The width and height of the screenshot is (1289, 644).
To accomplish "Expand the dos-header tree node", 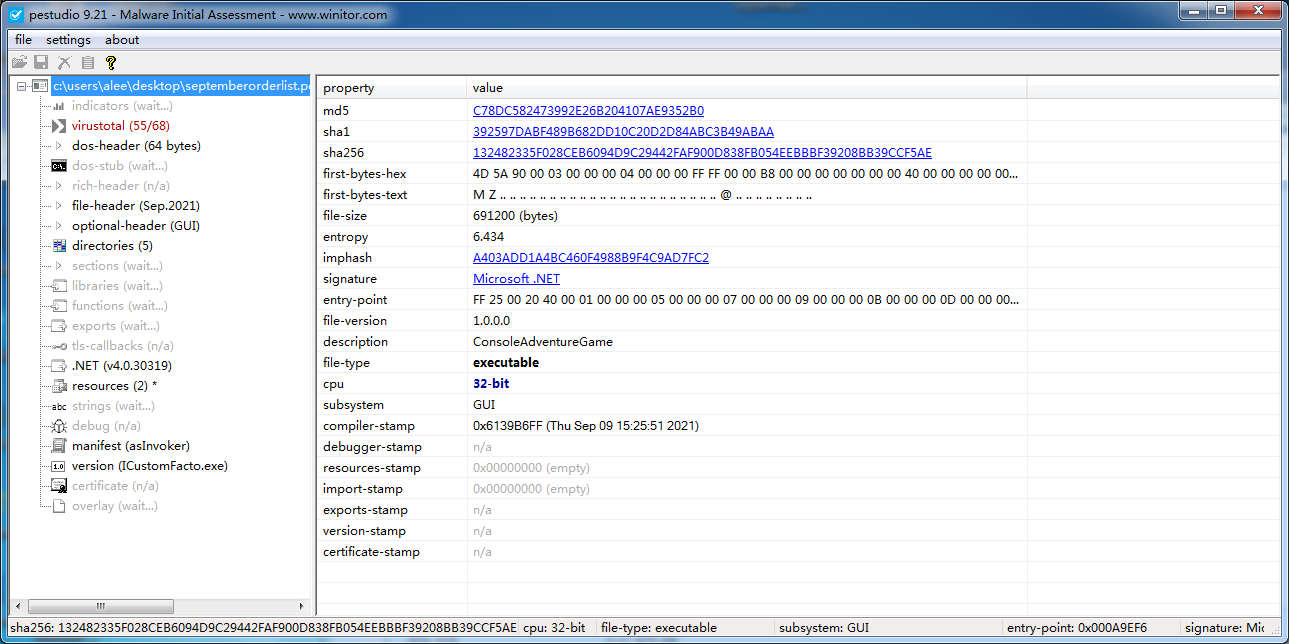I will pos(59,146).
